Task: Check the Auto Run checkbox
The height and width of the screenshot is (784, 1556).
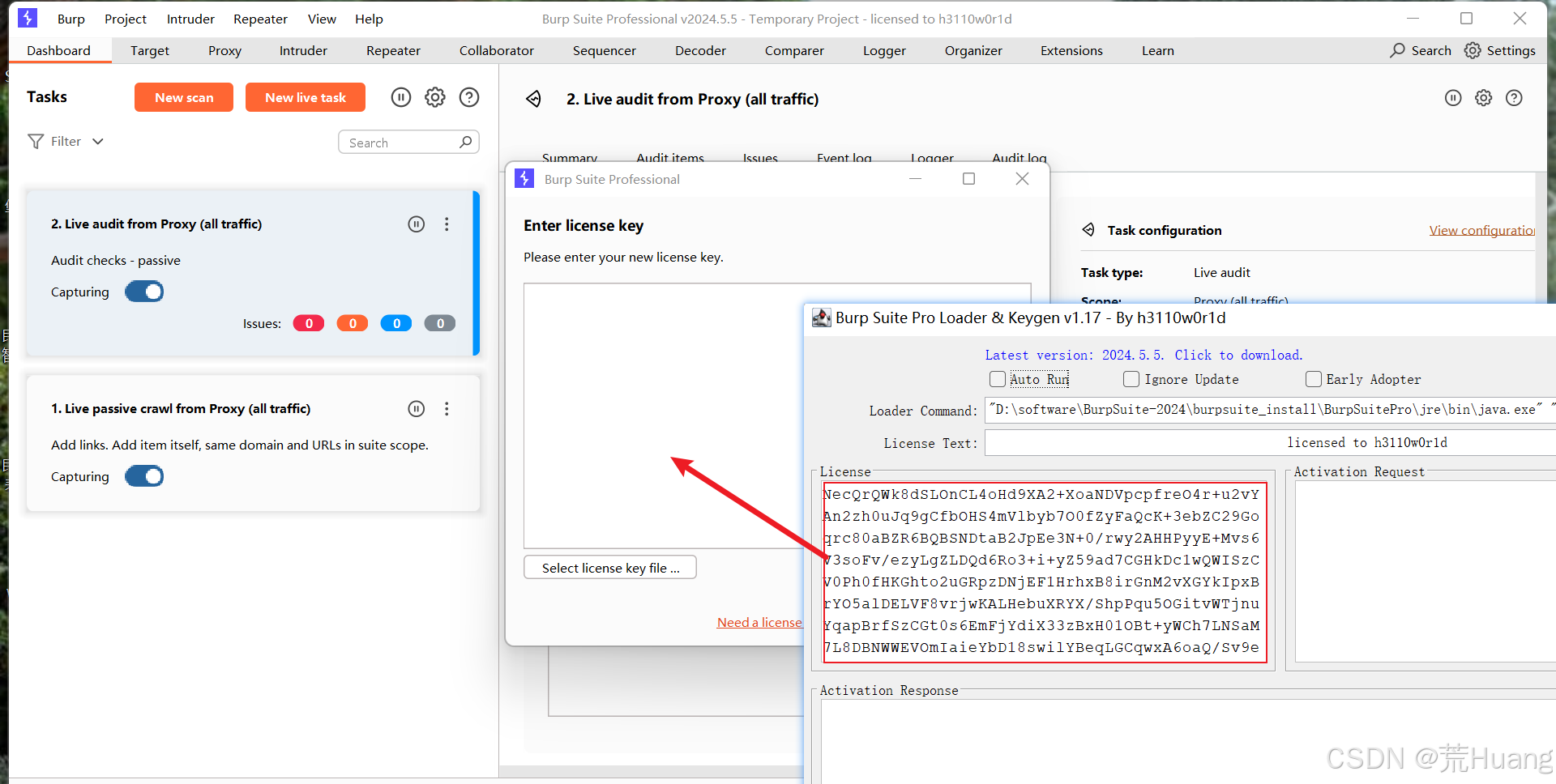Action: [x=998, y=379]
